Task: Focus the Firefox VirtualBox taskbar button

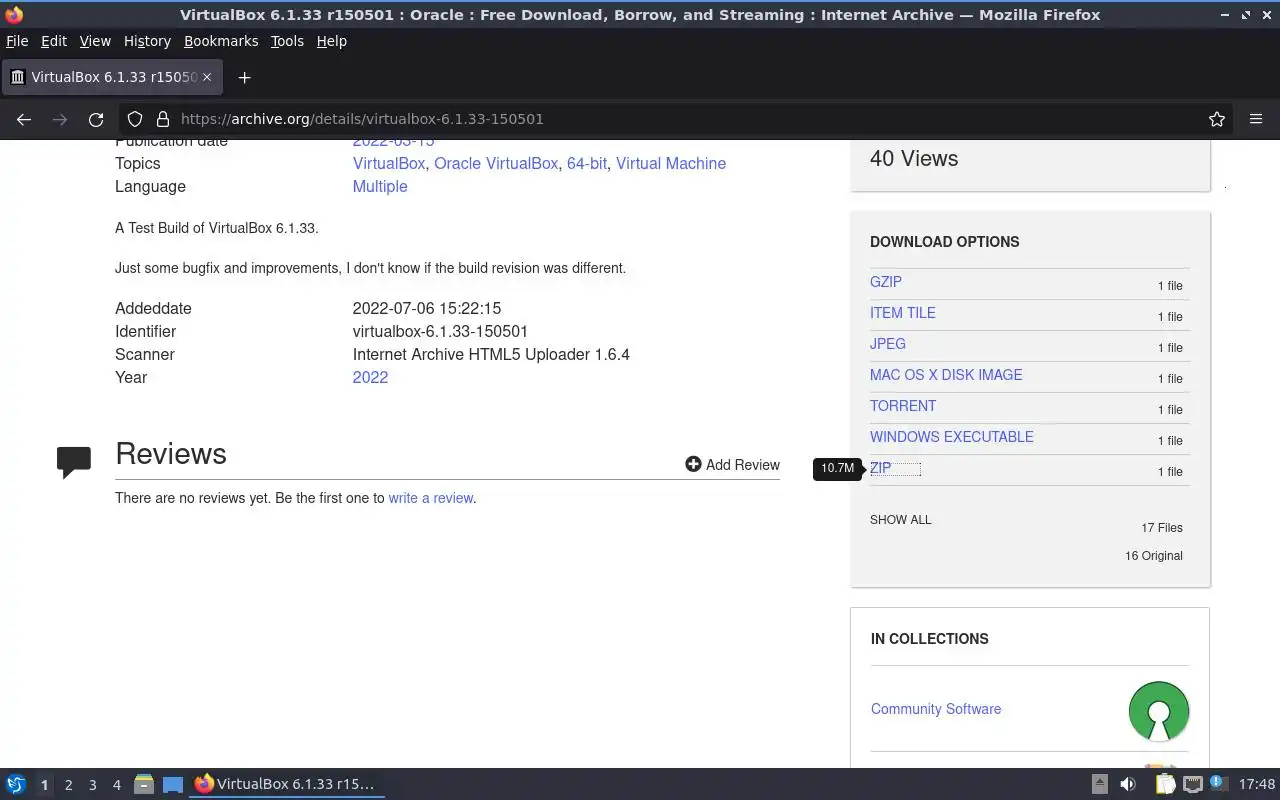Action: click(287, 784)
